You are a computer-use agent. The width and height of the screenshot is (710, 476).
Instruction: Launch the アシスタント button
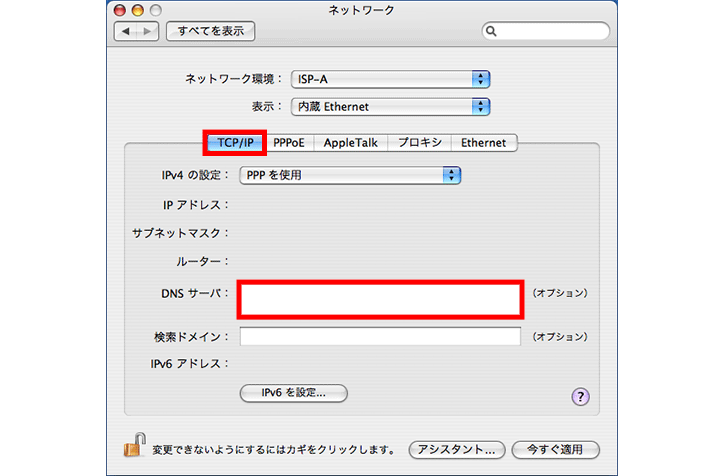coord(457,449)
